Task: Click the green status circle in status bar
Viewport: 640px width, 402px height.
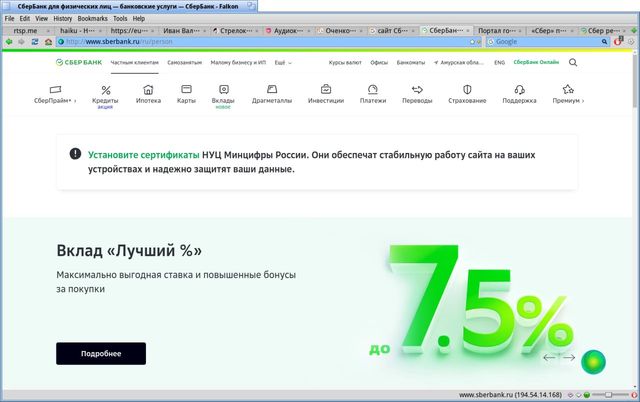Action: coord(587,395)
